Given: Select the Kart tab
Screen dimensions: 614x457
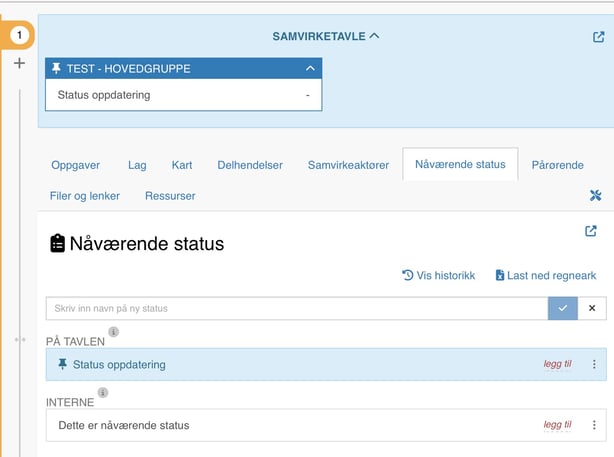Looking at the screenshot, I should [x=182, y=165].
